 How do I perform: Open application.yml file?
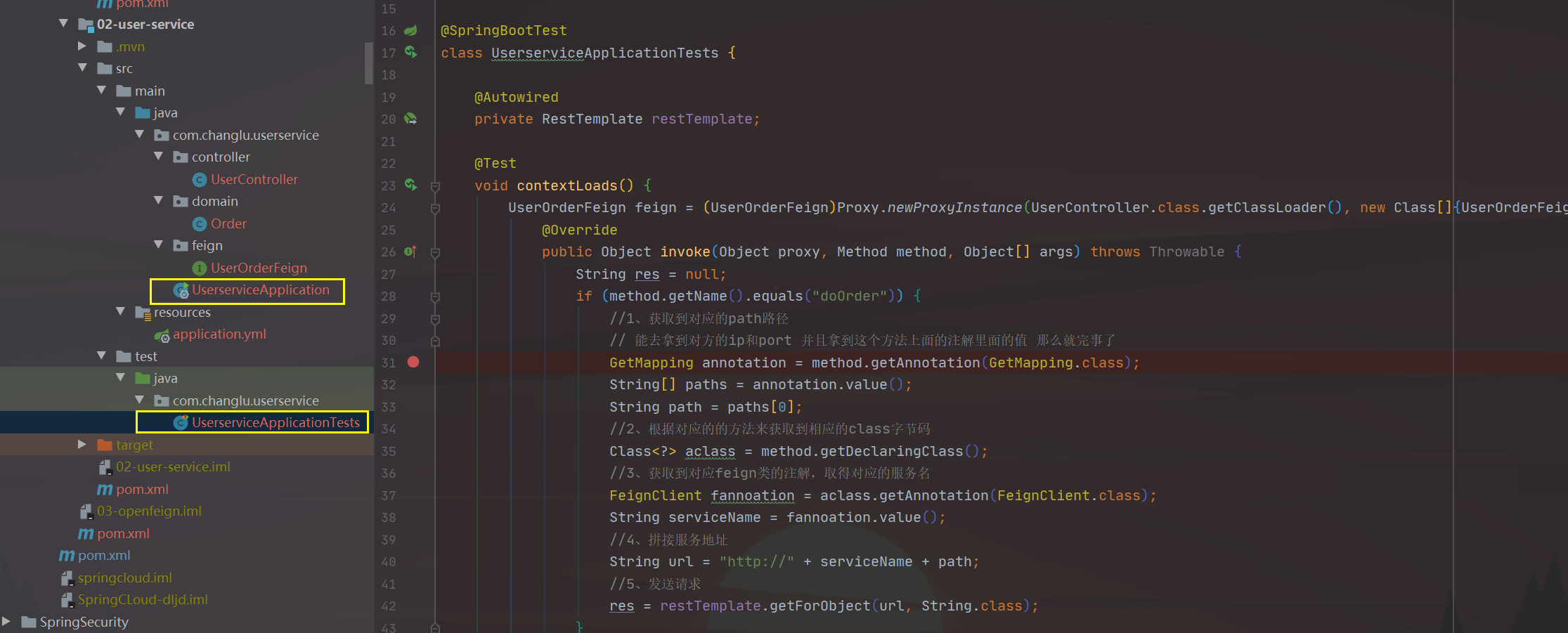(219, 334)
